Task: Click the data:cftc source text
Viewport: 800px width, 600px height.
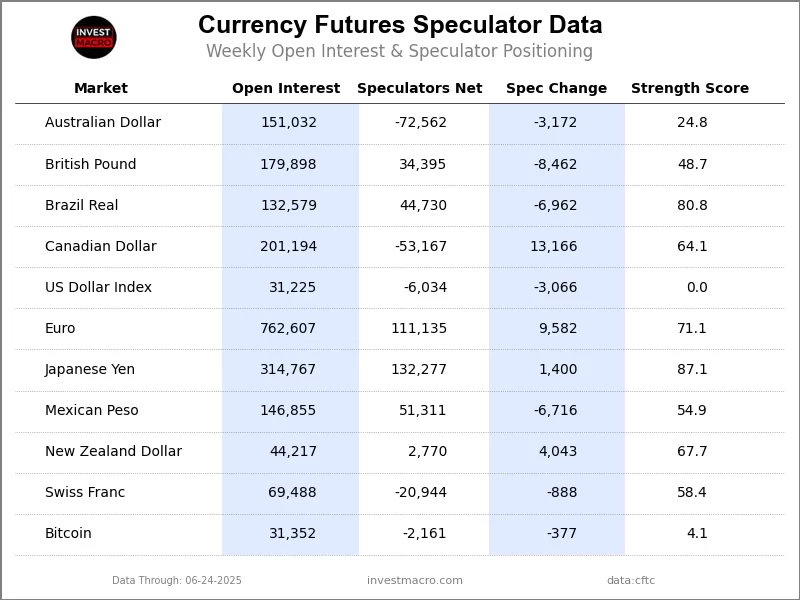Action: tap(630, 581)
